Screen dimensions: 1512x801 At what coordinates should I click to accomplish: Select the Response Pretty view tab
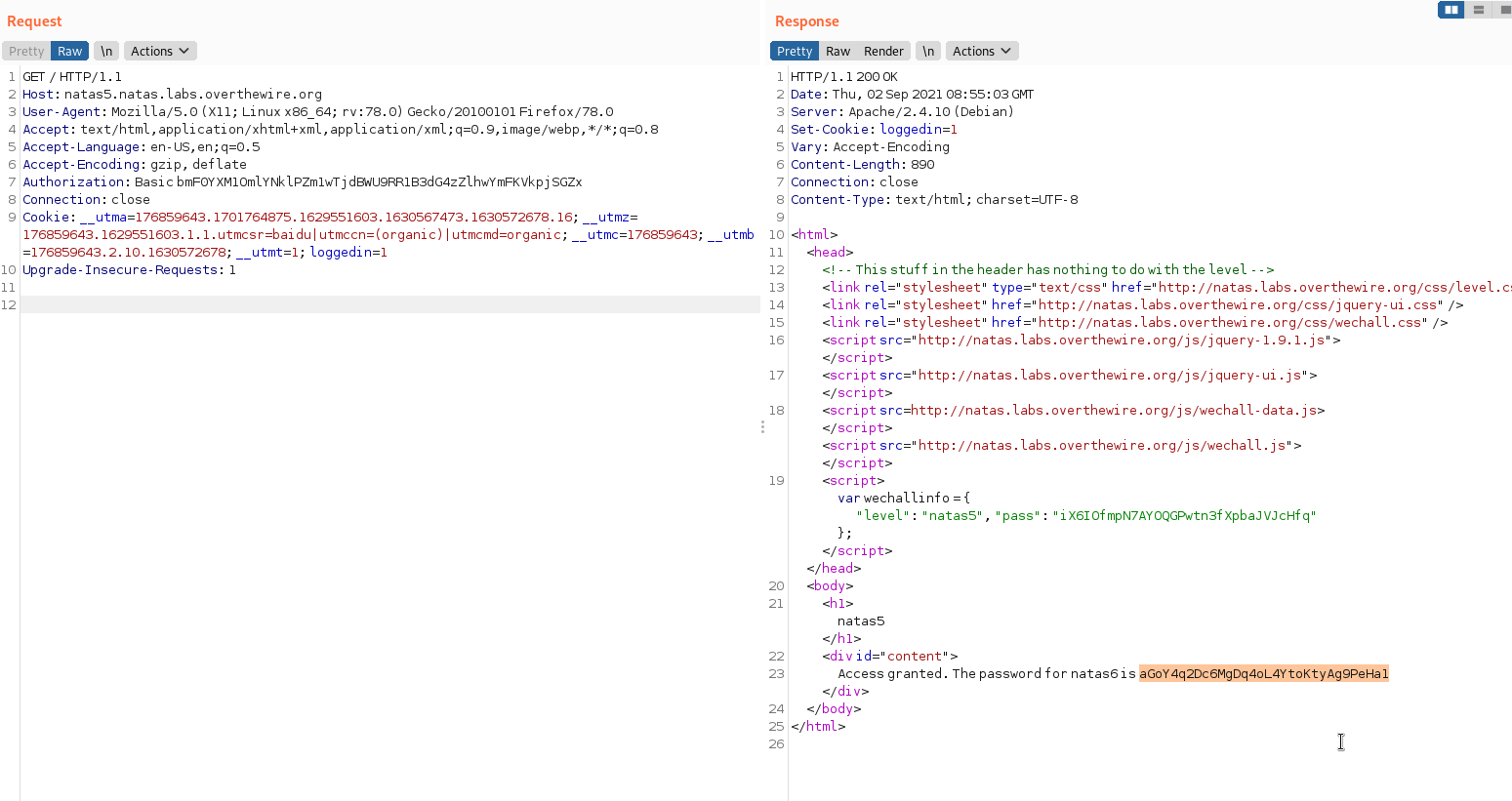click(x=795, y=51)
